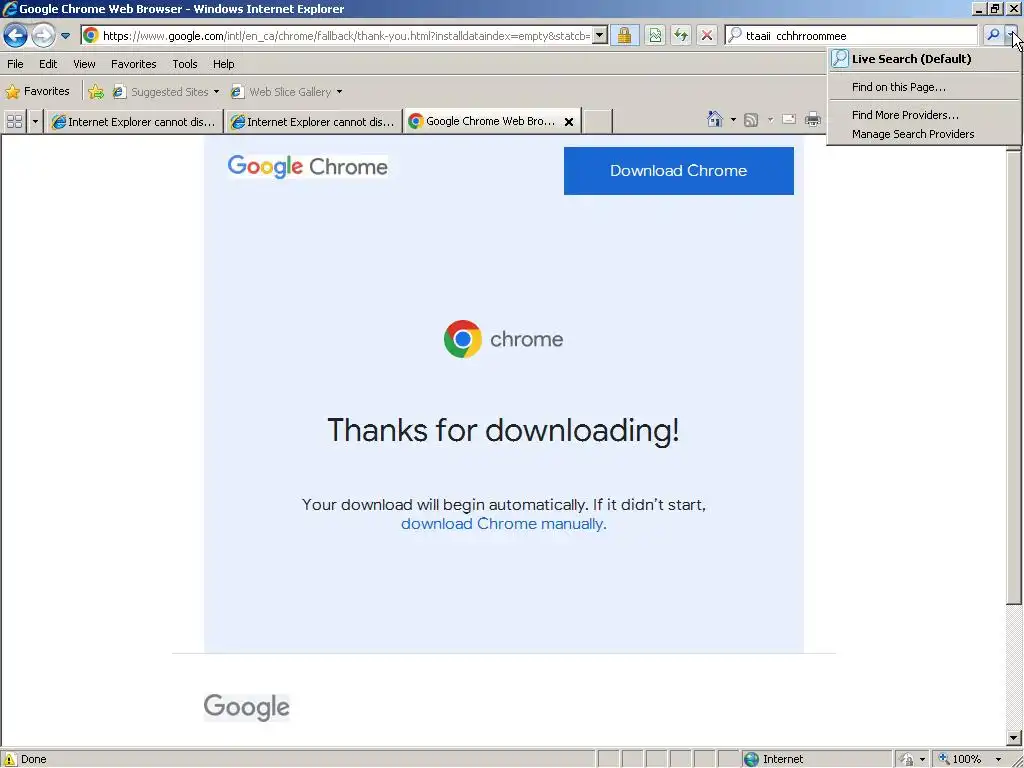Viewport: 1024px width, 768px height.
Task: Close the Google Chrome Web Browser tab
Action: pyautogui.click(x=569, y=121)
